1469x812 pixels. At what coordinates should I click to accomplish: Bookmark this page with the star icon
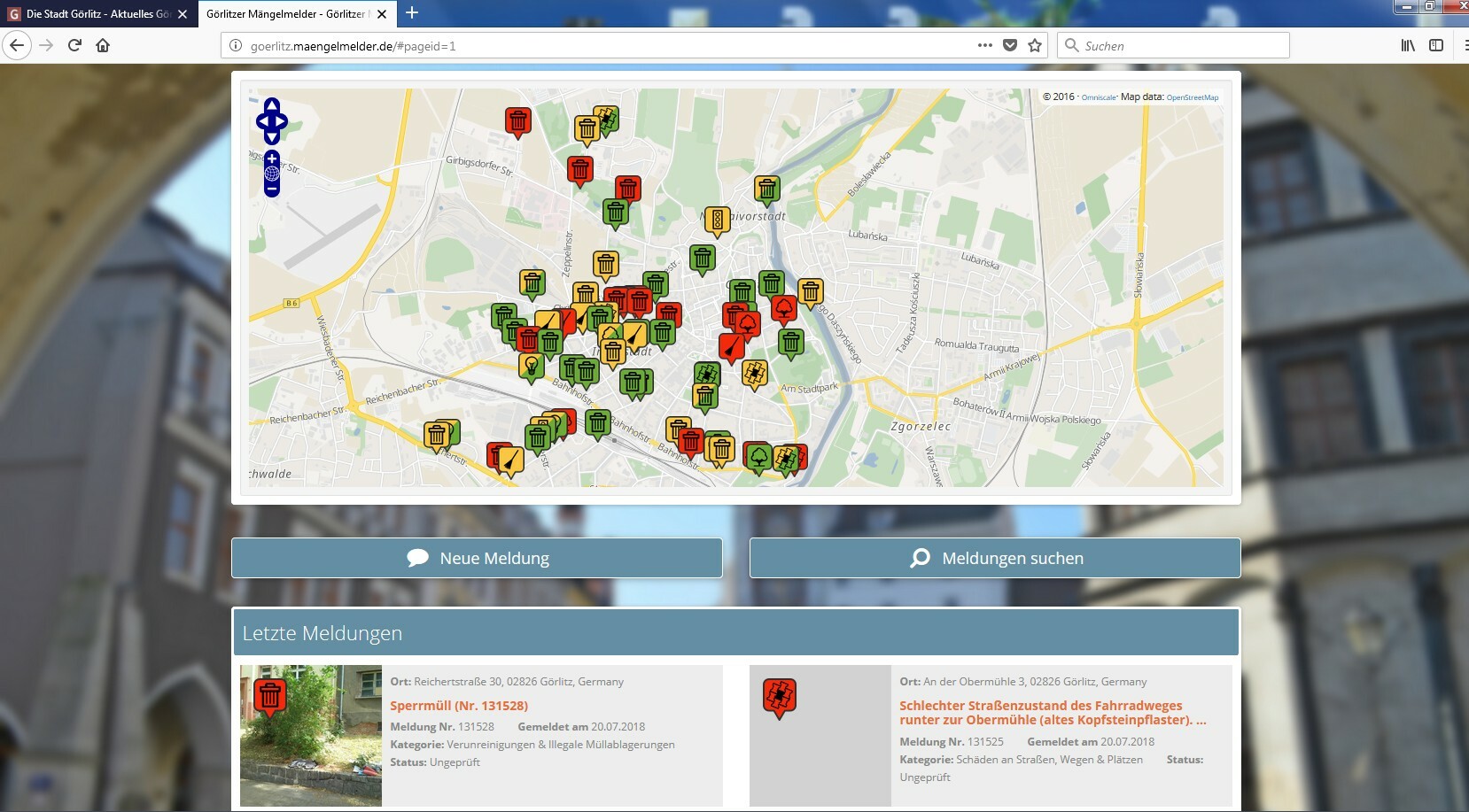pyautogui.click(x=1035, y=45)
